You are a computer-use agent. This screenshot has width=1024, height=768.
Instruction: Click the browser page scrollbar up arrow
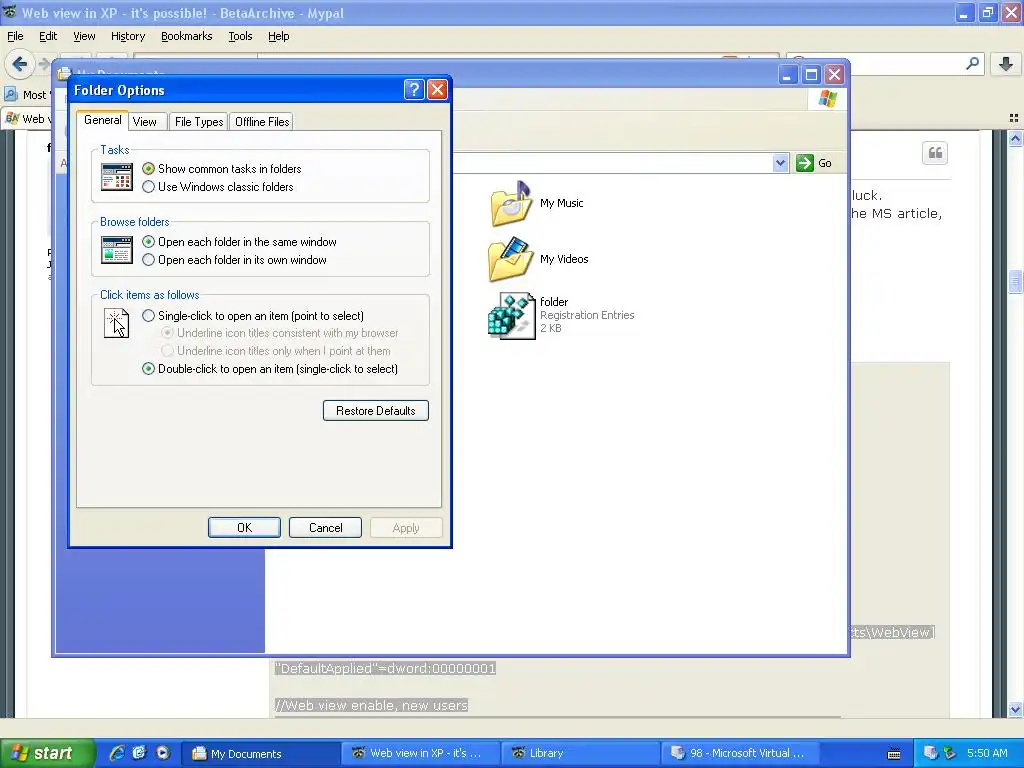click(x=1015, y=138)
